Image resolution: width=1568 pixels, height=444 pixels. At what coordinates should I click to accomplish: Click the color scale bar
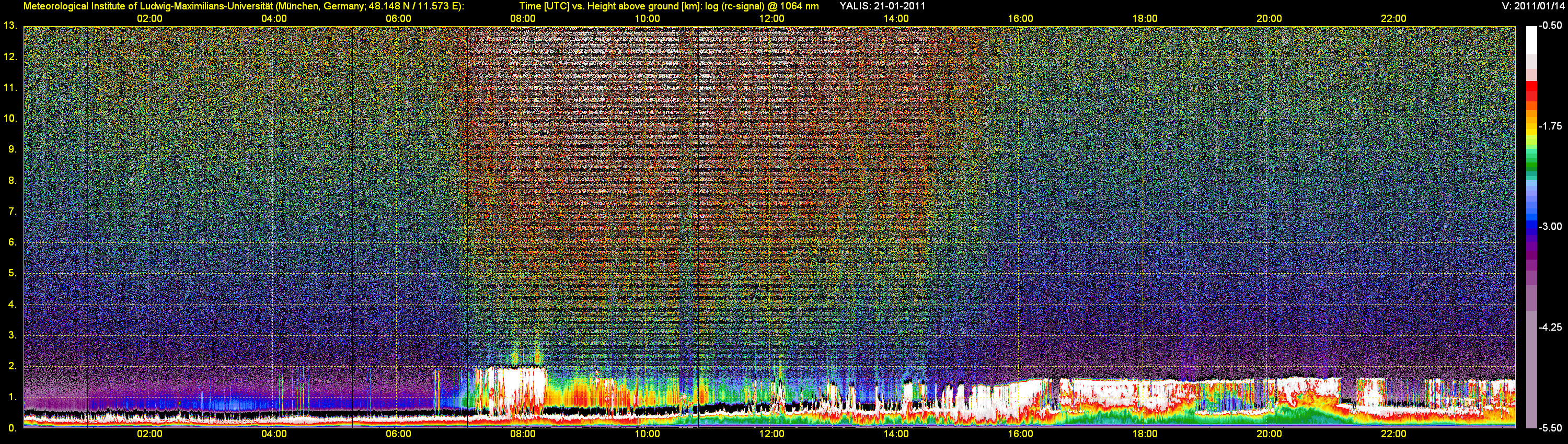1531,227
